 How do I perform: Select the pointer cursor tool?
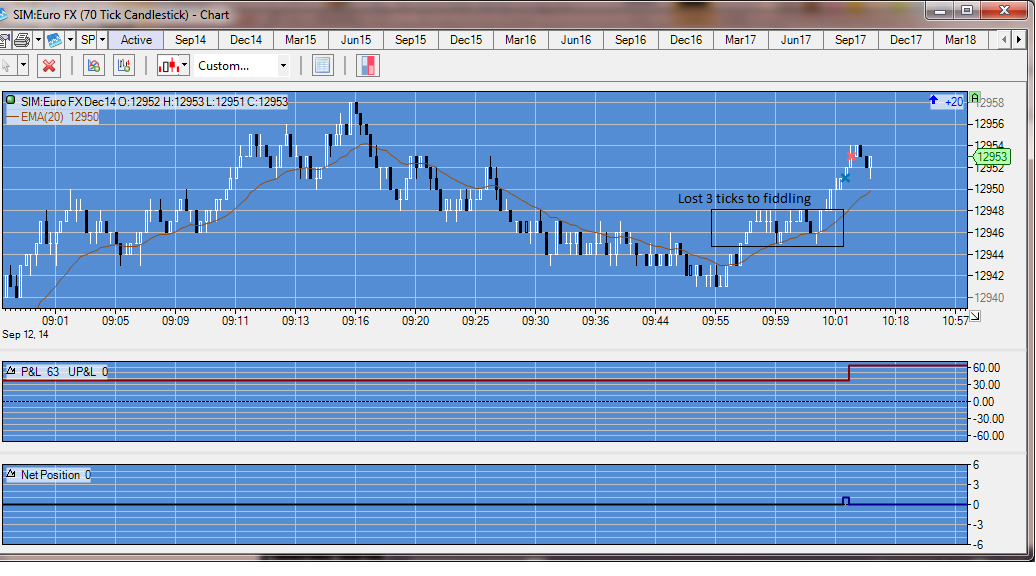point(7,65)
